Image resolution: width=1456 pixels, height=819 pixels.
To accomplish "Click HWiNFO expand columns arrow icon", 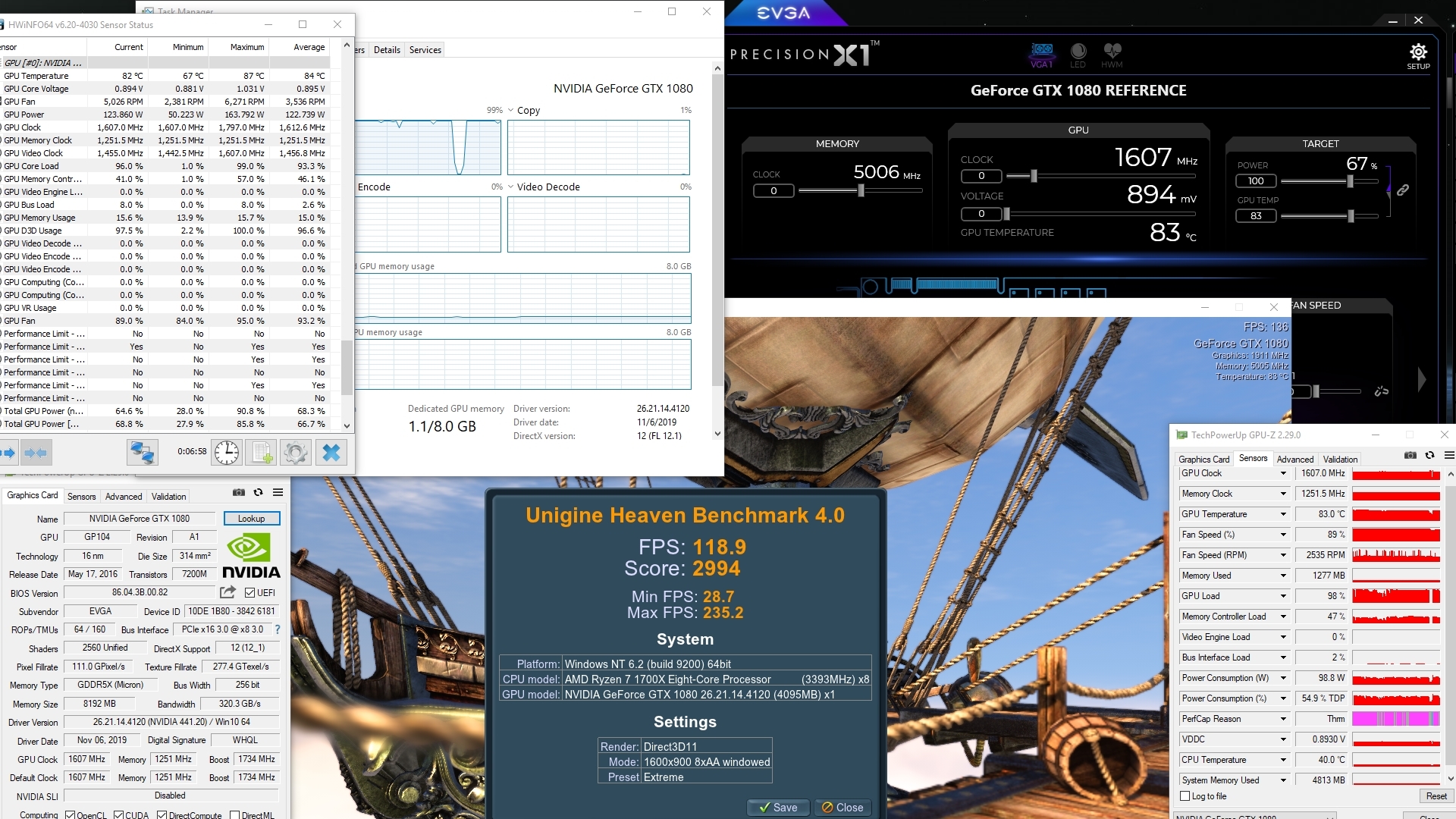I will pos(8,453).
